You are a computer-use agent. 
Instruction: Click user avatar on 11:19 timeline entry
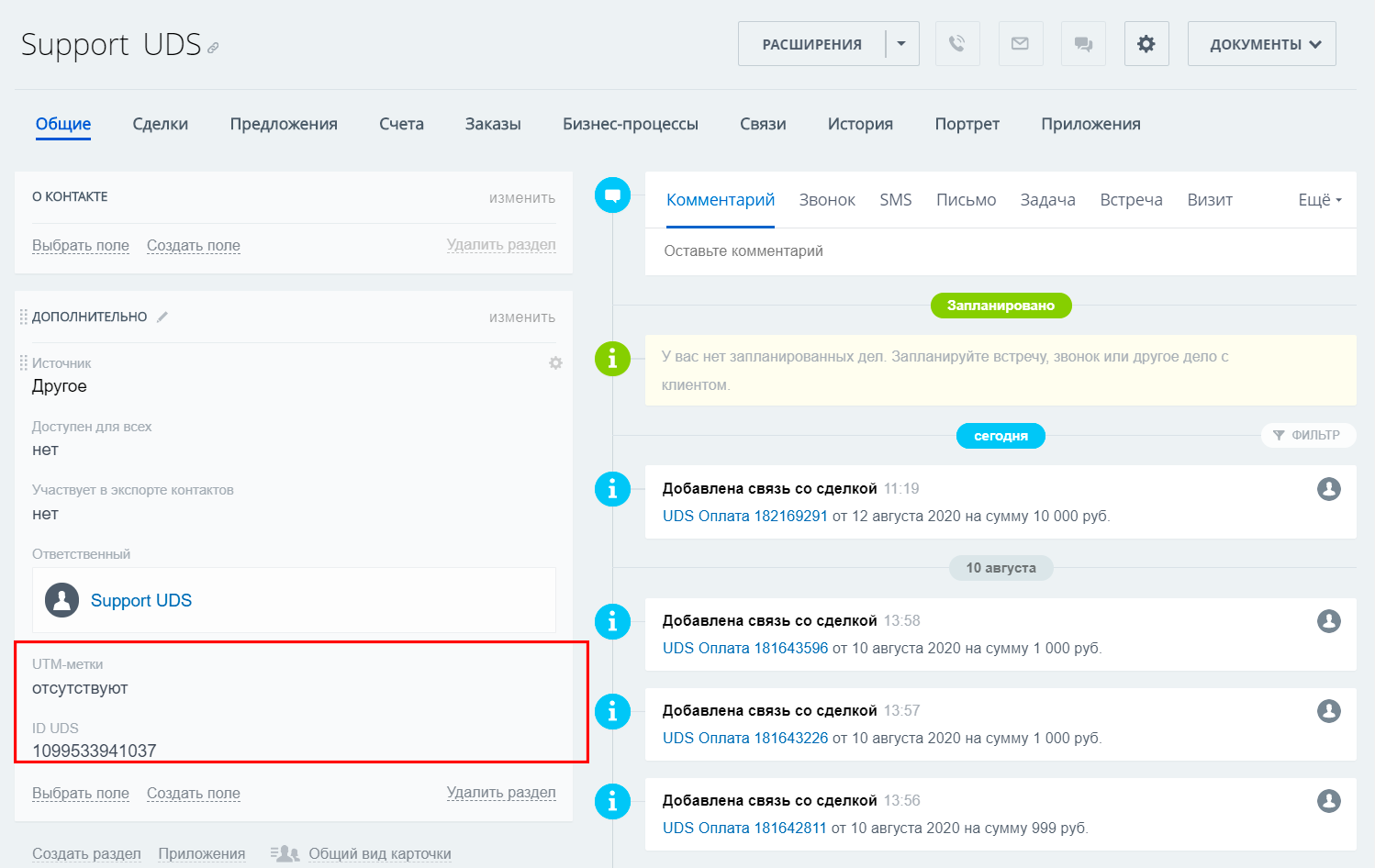point(1328,489)
